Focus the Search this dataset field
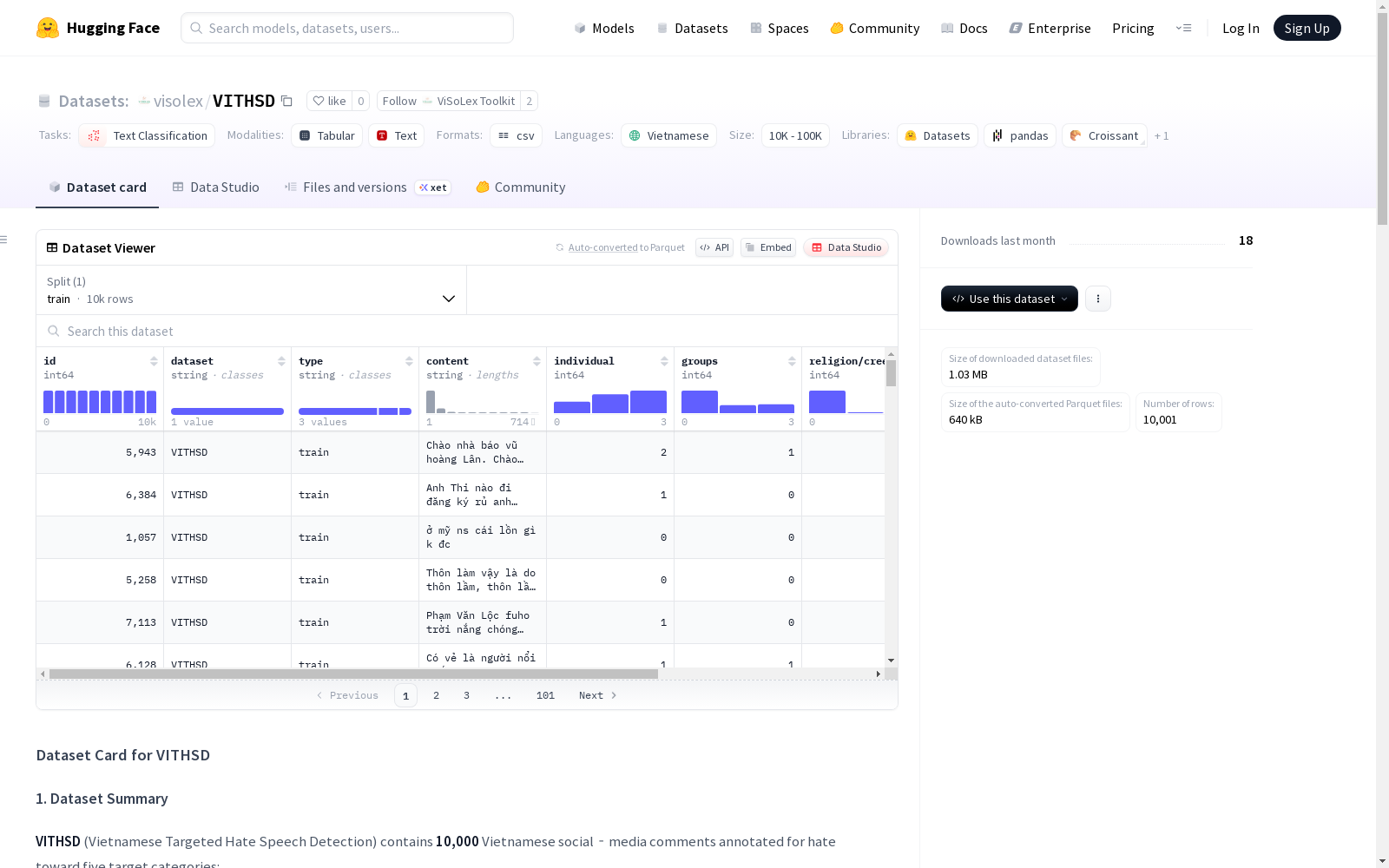This screenshot has width=1389, height=868. [x=467, y=331]
